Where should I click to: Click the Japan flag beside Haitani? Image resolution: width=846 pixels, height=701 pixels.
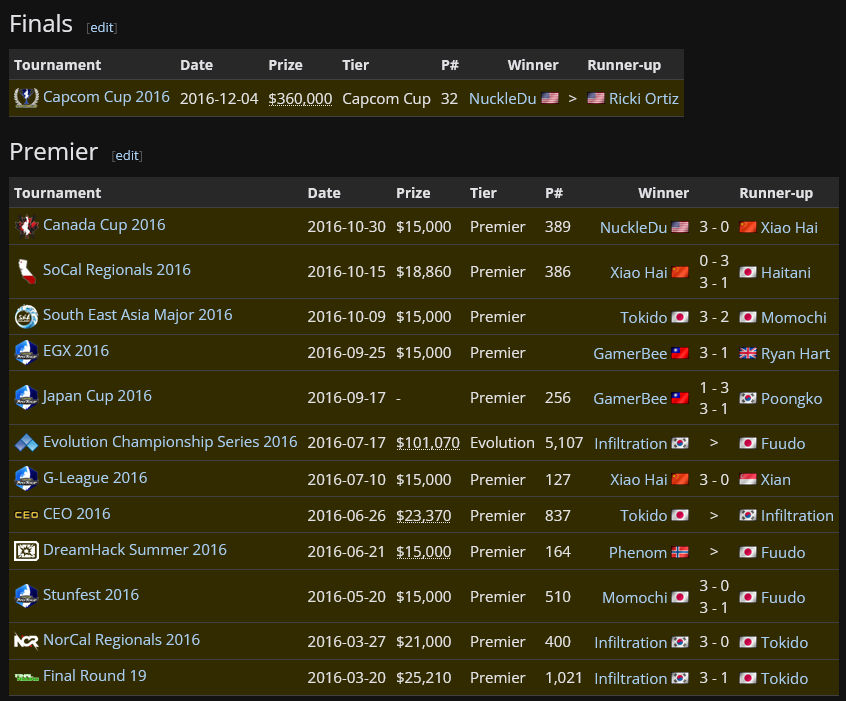[x=748, y=272]
